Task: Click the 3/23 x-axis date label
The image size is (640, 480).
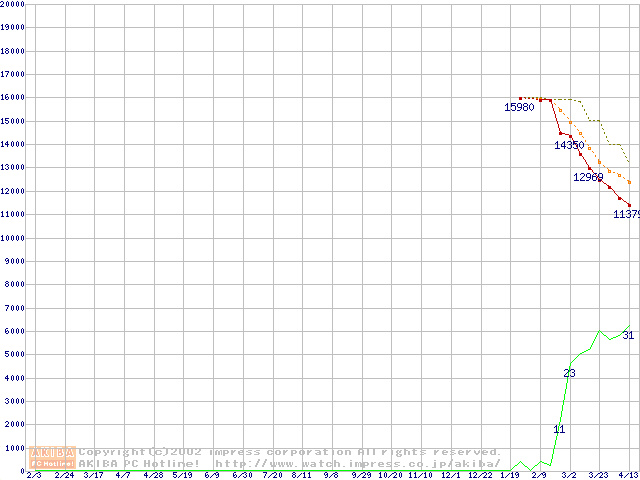Action: [x=598, y=475]
